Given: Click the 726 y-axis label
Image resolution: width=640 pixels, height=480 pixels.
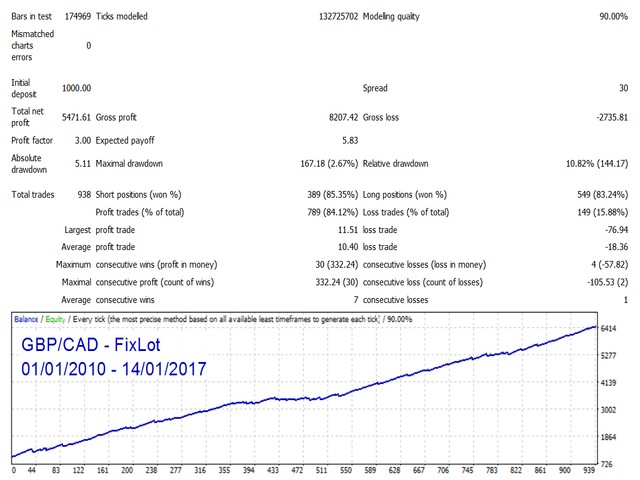Looking at the screenshot, I should (x=607, y=464).
